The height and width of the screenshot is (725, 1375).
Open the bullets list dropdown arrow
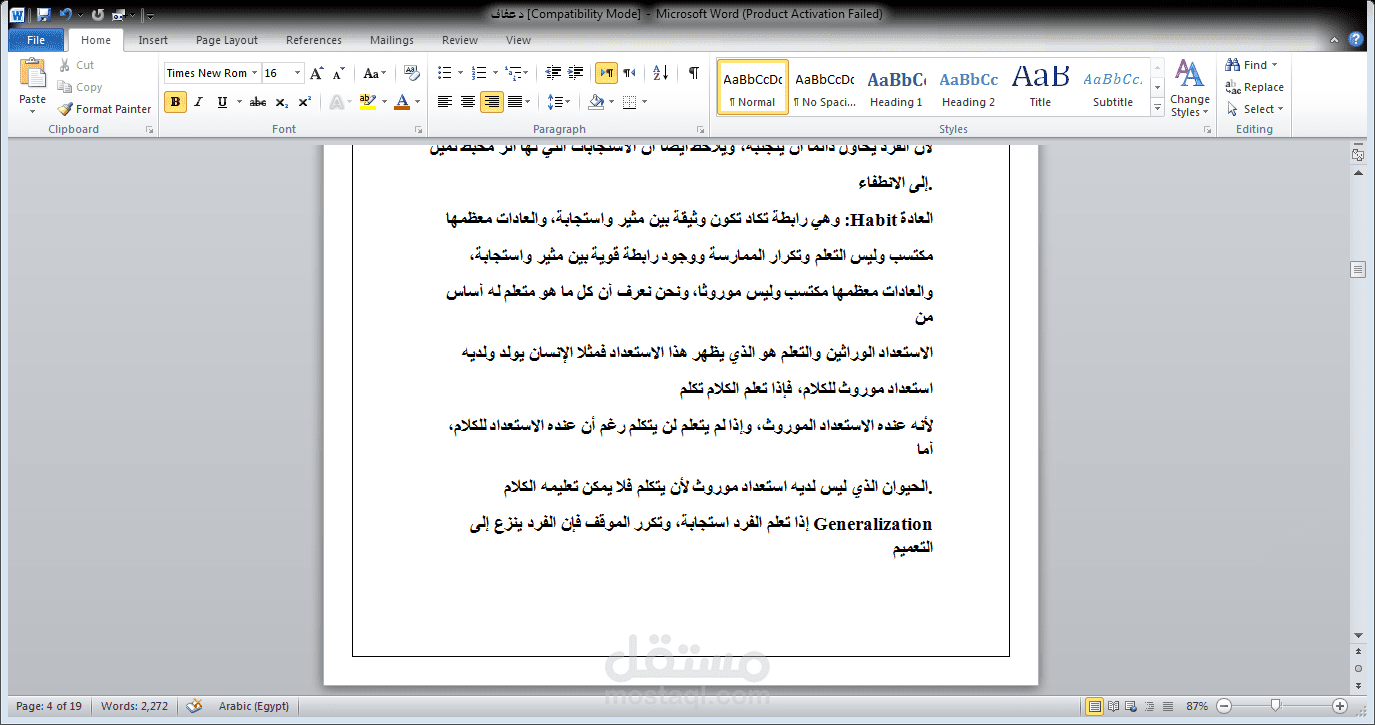tap(459, 73)
